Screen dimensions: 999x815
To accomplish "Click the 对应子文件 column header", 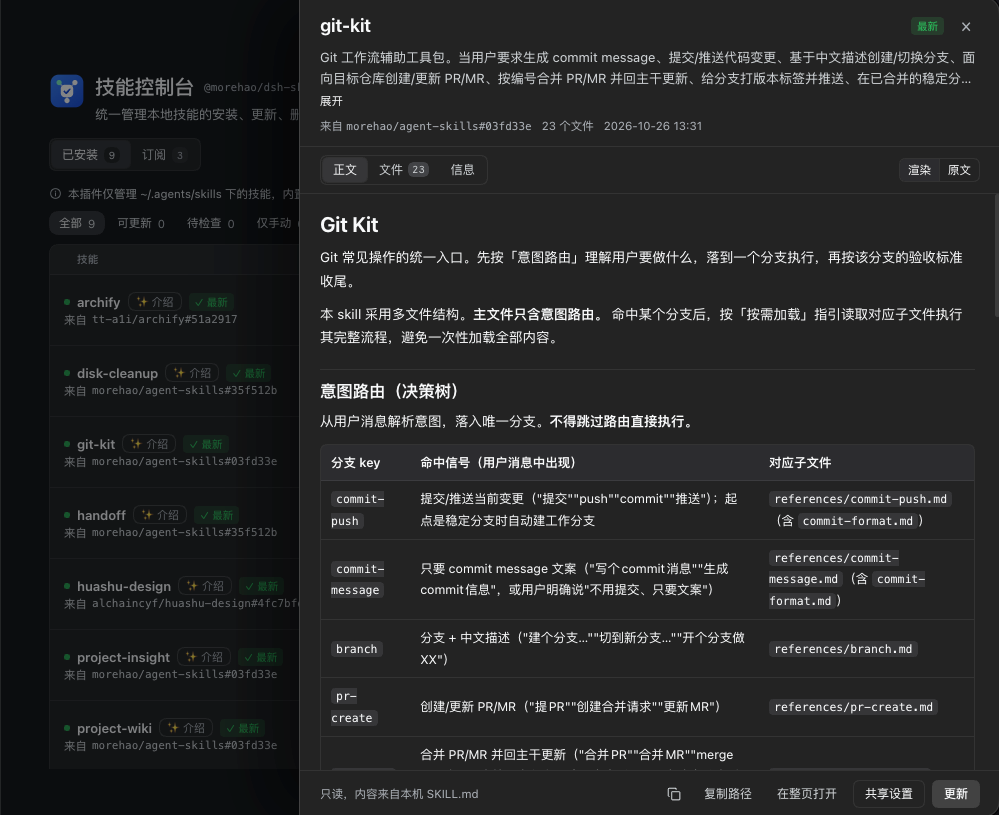I will (x=800, y=463).
